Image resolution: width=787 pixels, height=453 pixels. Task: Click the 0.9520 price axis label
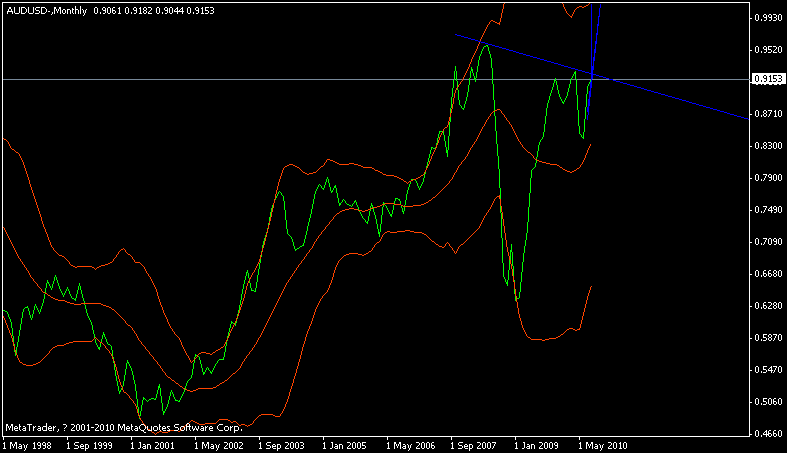click(x=768, y=50)
